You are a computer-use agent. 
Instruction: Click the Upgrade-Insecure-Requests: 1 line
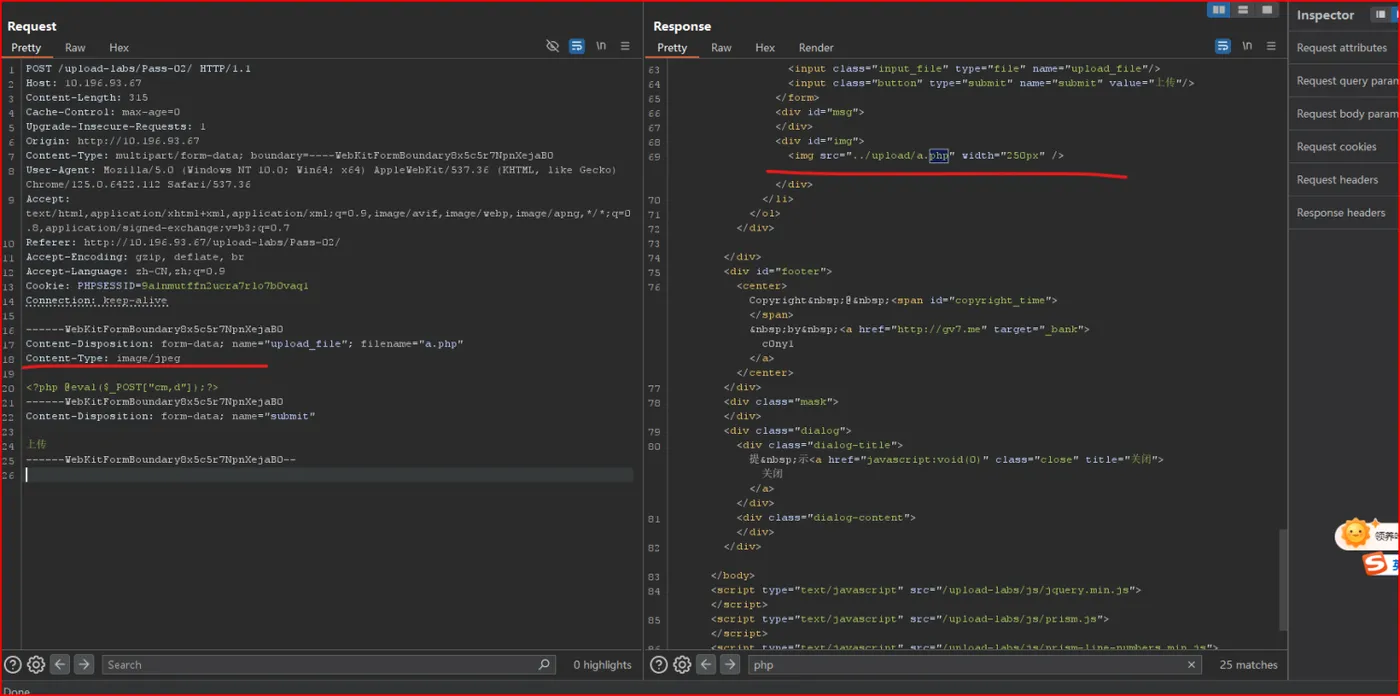(x=116, y=127)
